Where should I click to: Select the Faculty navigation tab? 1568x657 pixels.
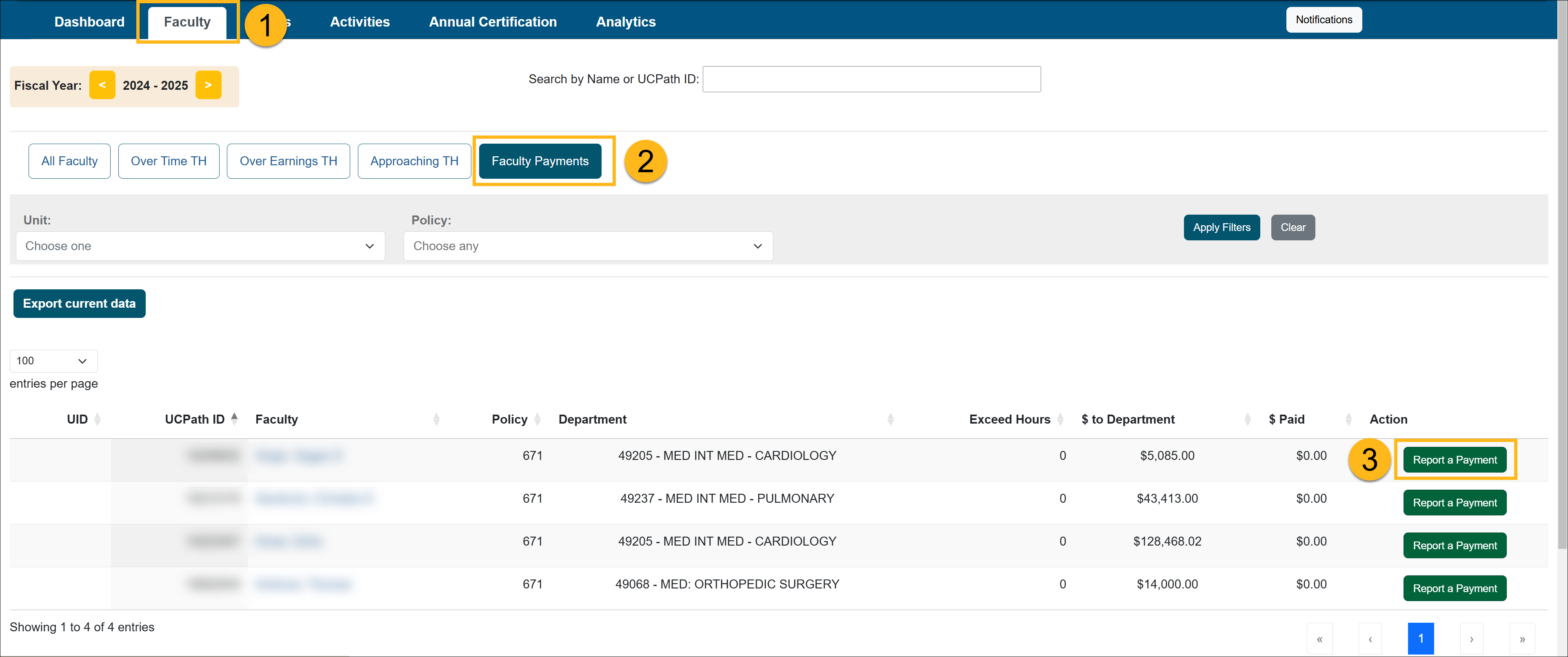[187, 22]
